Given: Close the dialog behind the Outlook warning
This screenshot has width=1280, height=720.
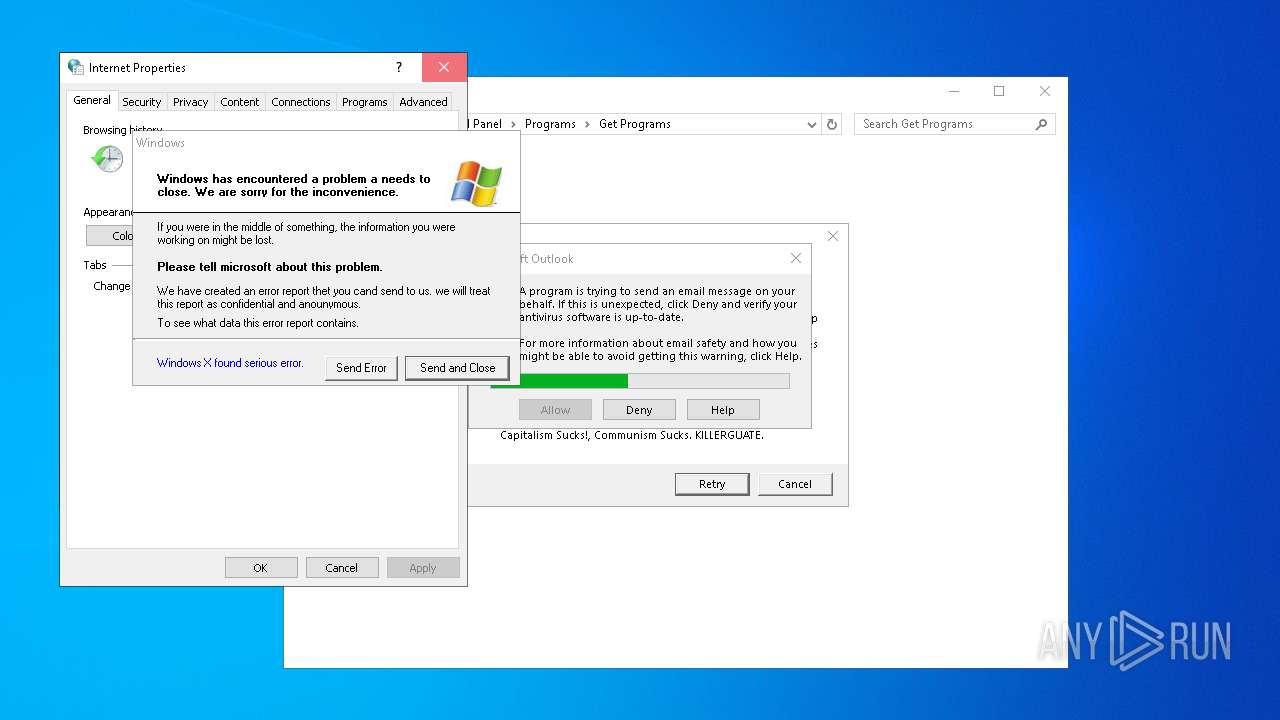Looking at the screenshot, I should [833, 236].
